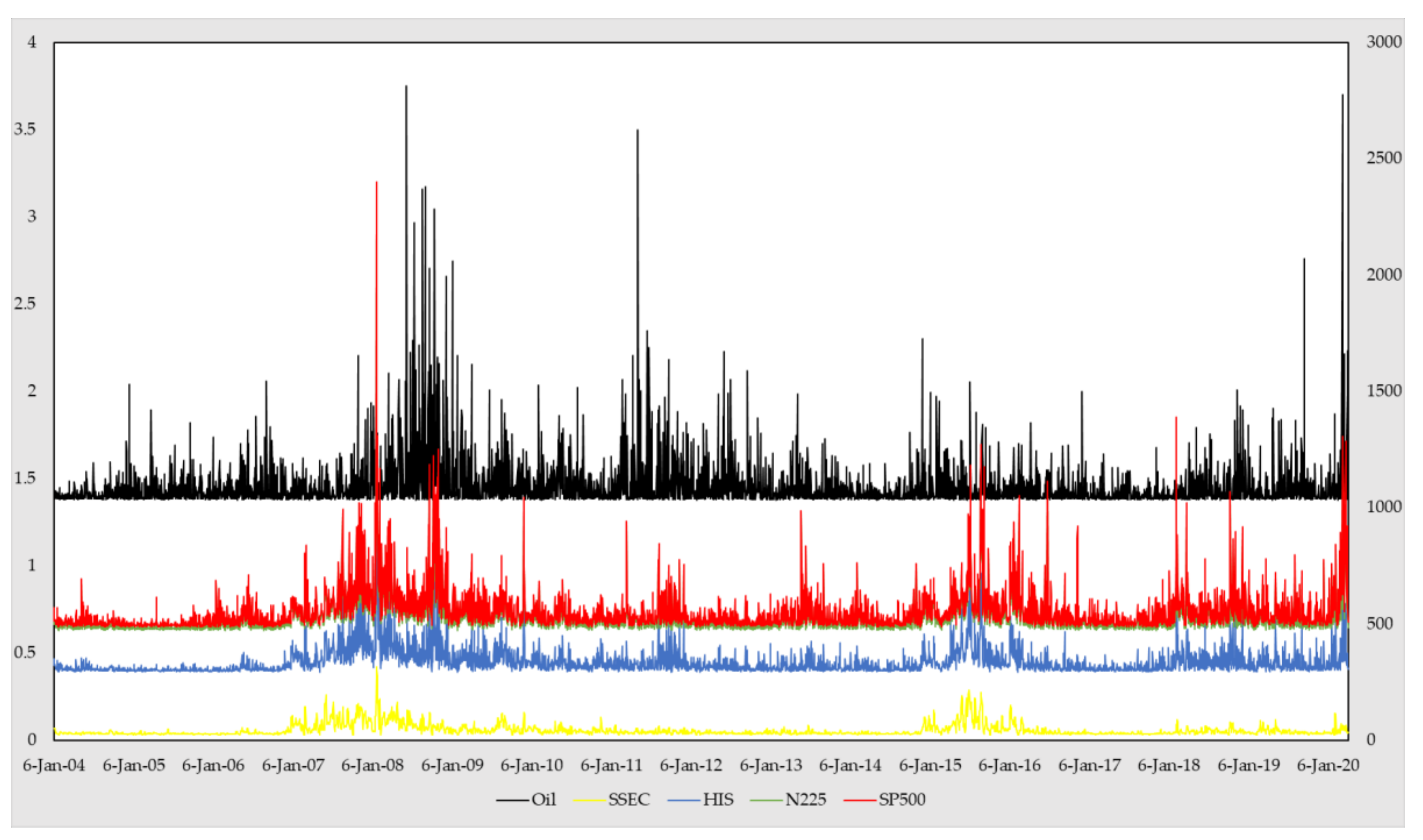Click the 6-Jan-17 date axis label
The image size is (1423, 840).
pos(1090,765)
